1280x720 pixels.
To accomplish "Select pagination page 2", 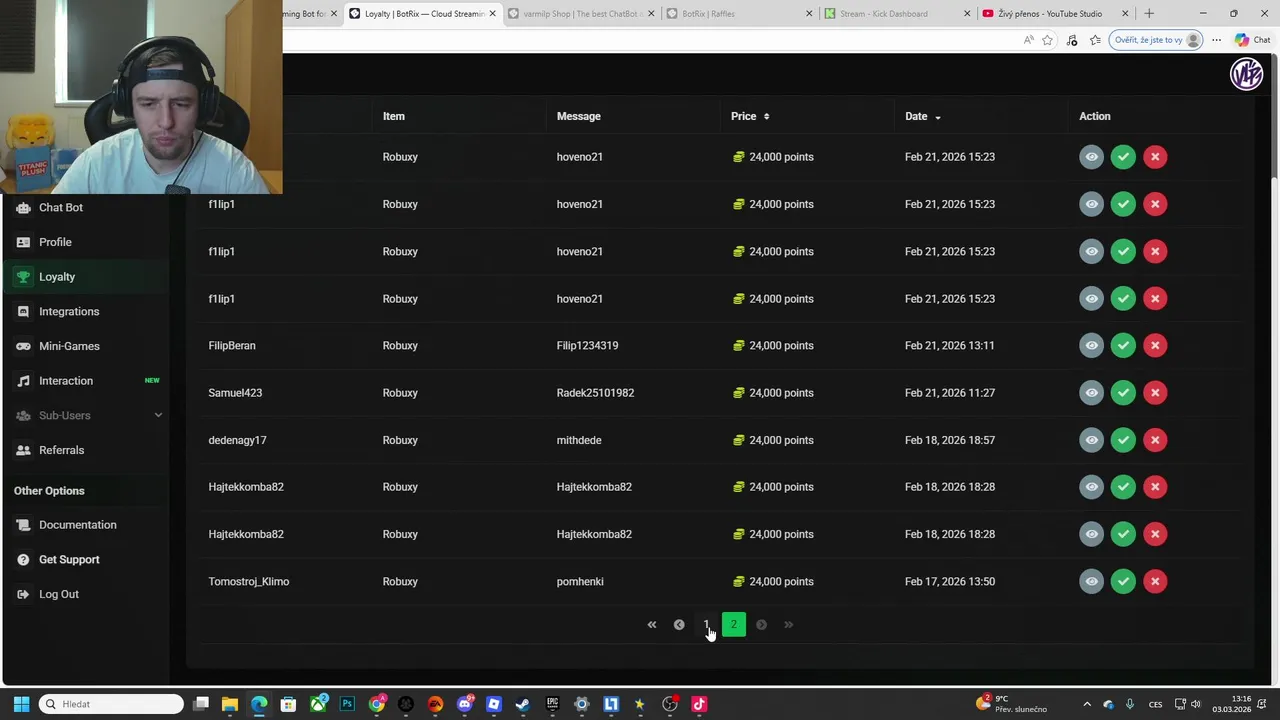I will 733,625.
